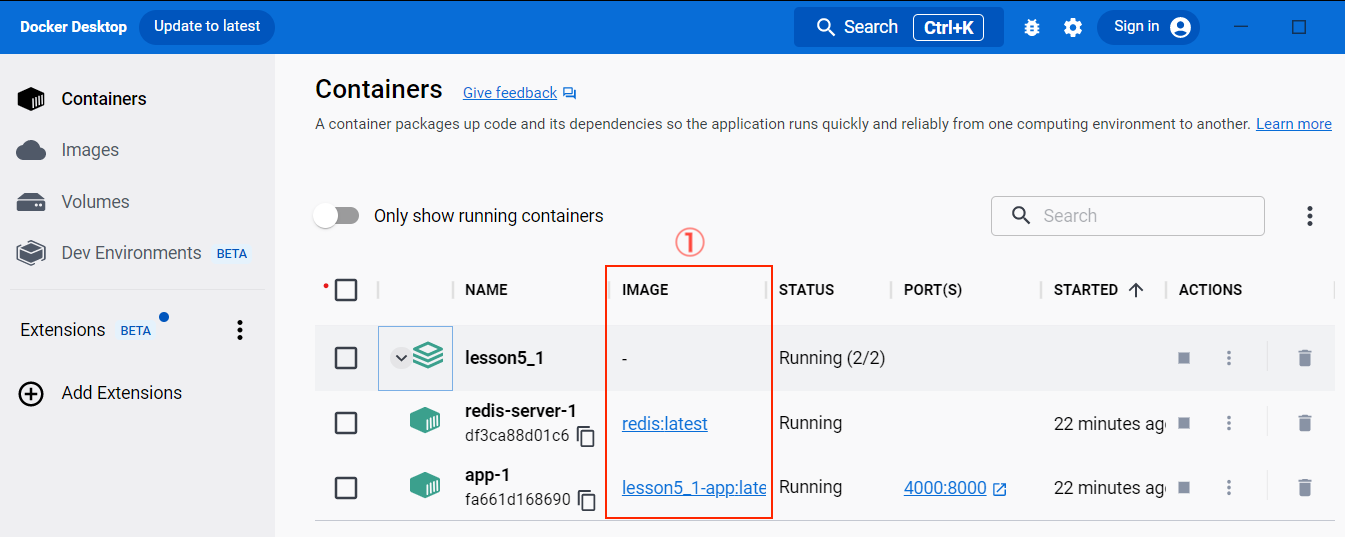Open the Extensions three-dot menu
This screenshot has width=1345, height=537.
pyautogui.click(x=239, y=330)
